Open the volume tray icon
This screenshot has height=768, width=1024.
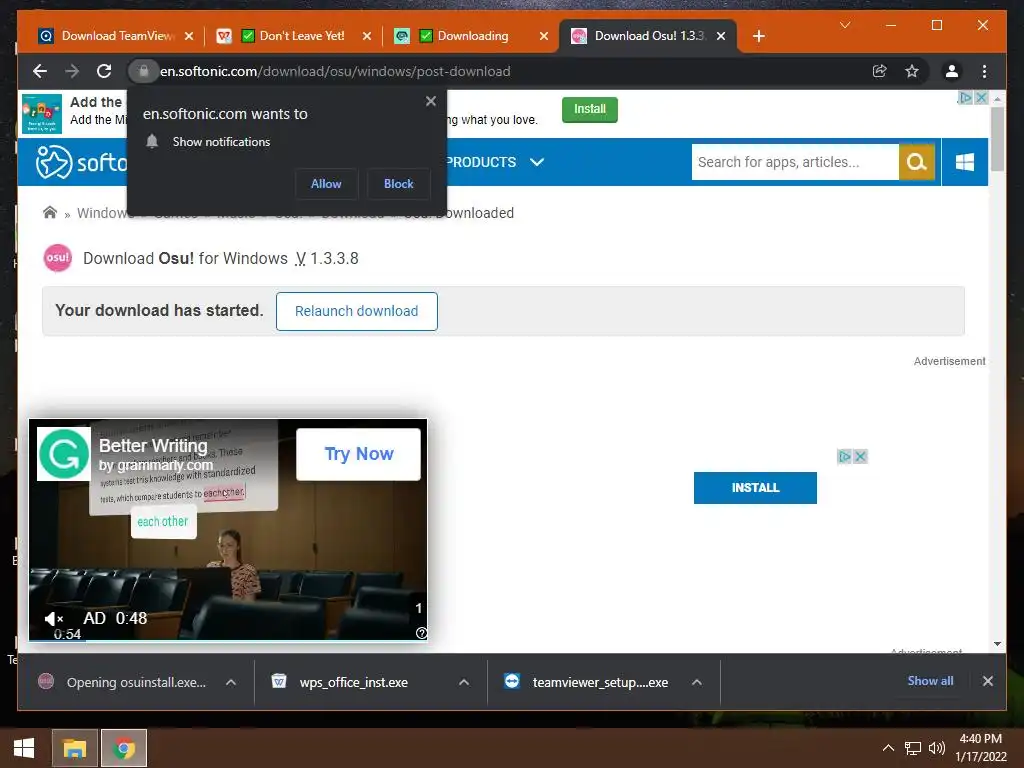[x=936, y=748]
